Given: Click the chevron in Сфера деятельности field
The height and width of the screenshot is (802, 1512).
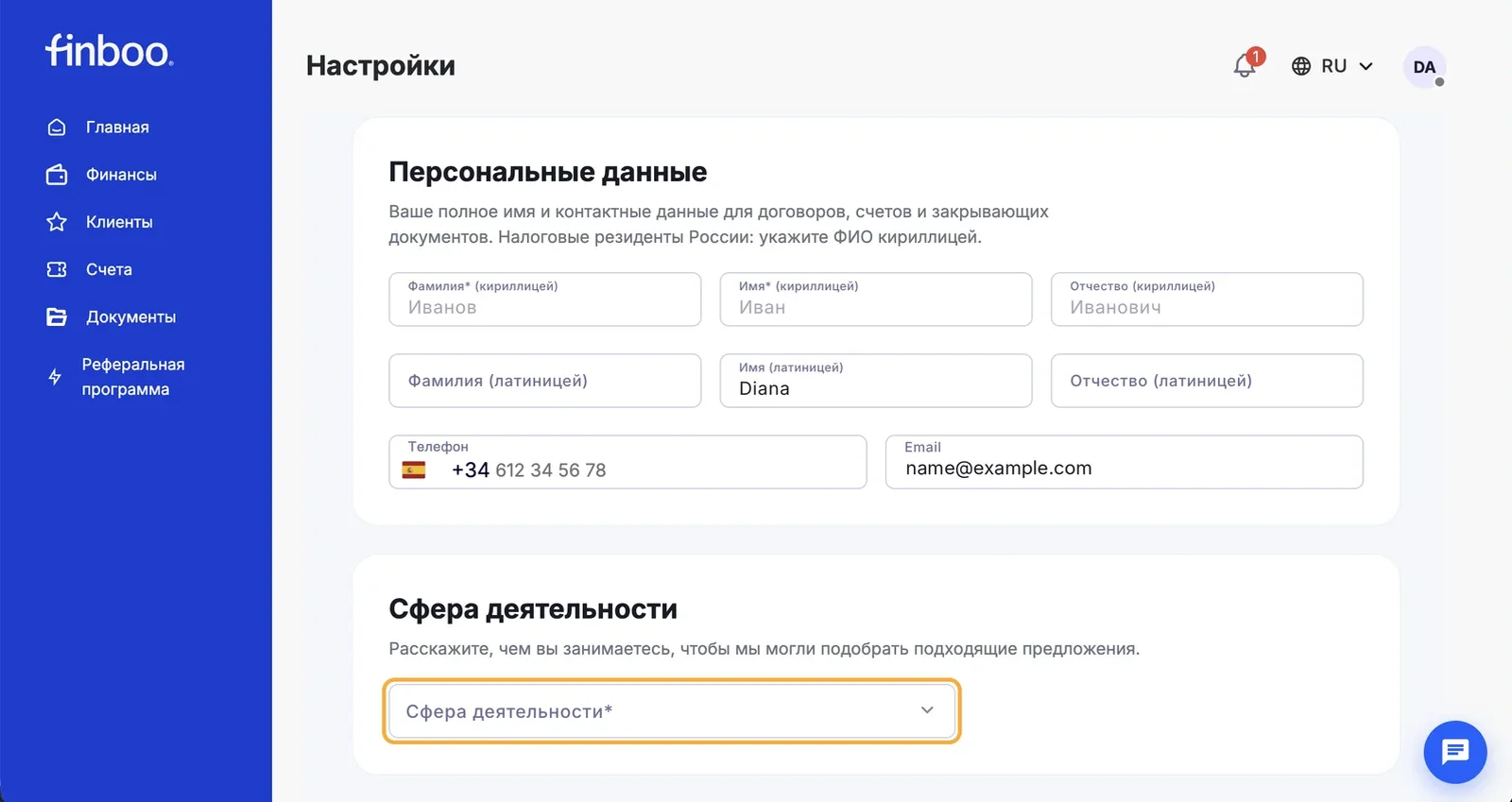Looking at the screenshot, I should pyautogui.click(x=927, y=710).
